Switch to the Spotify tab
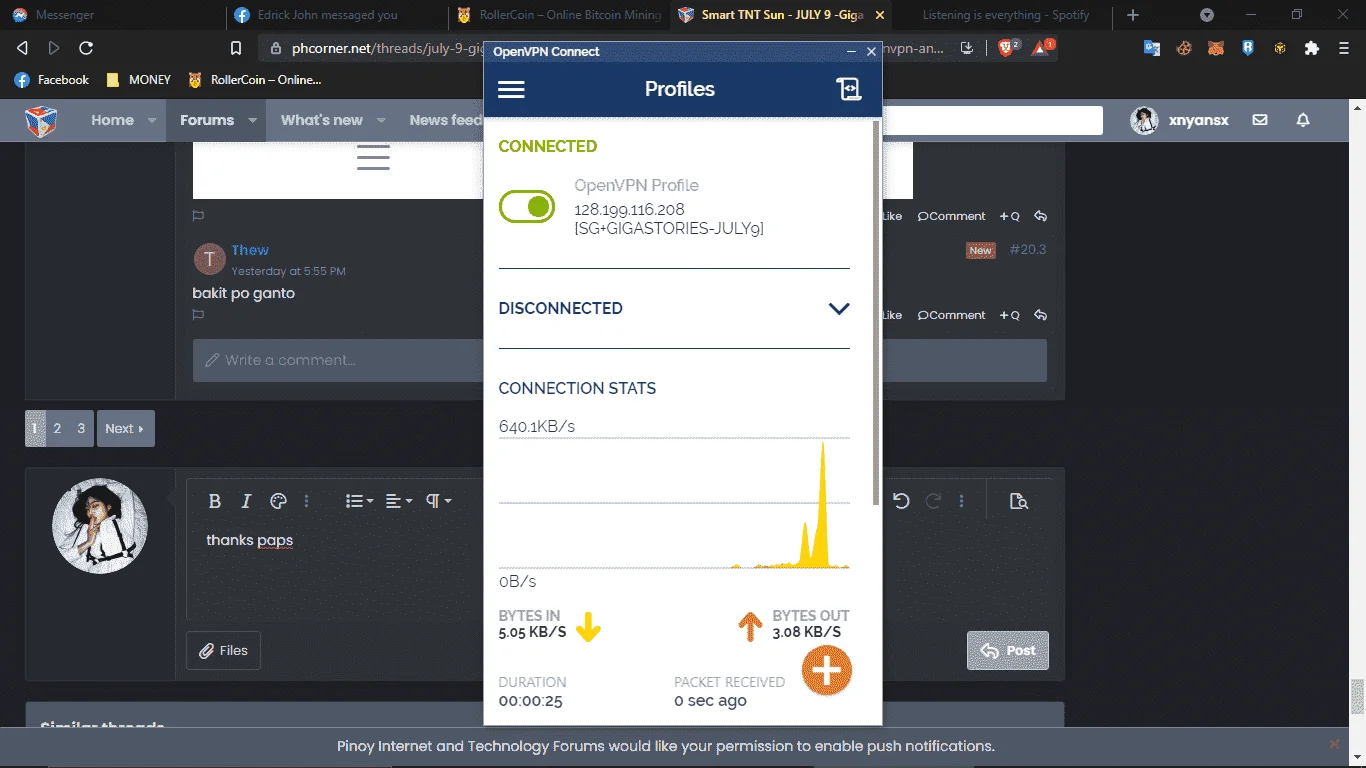Image resolution: width=1366 pixels, height=768 pixels. (1004, 15)
